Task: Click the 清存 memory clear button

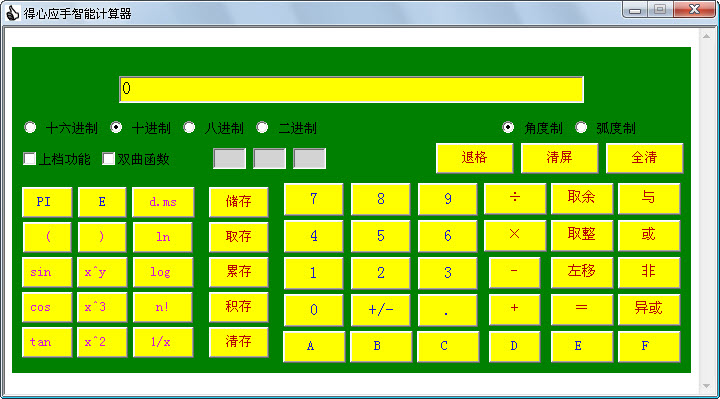Action: point(238,342)
